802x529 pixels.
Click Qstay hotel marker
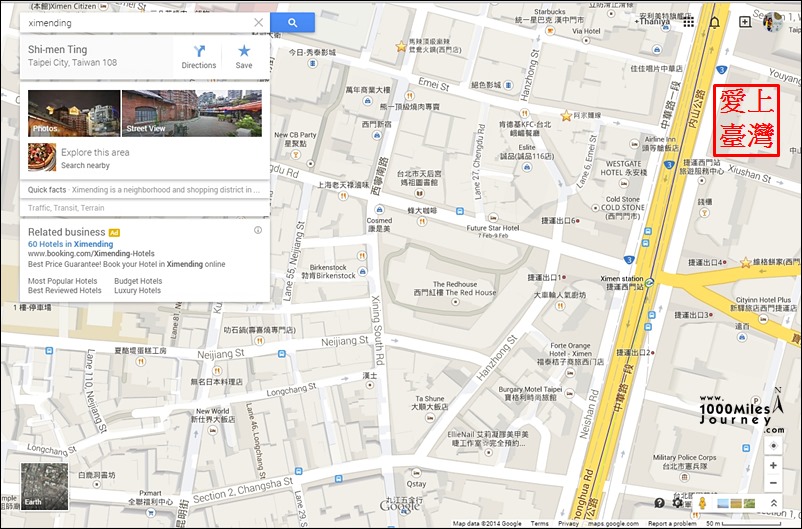[416, 473]
